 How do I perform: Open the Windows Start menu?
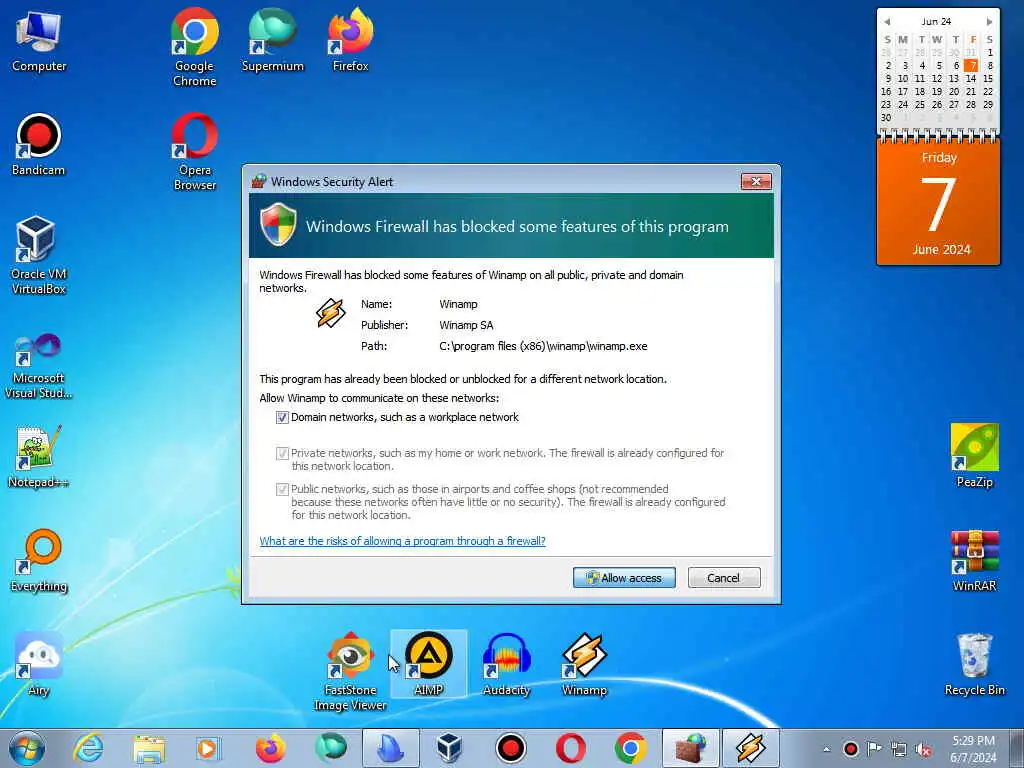pos(27,748)
